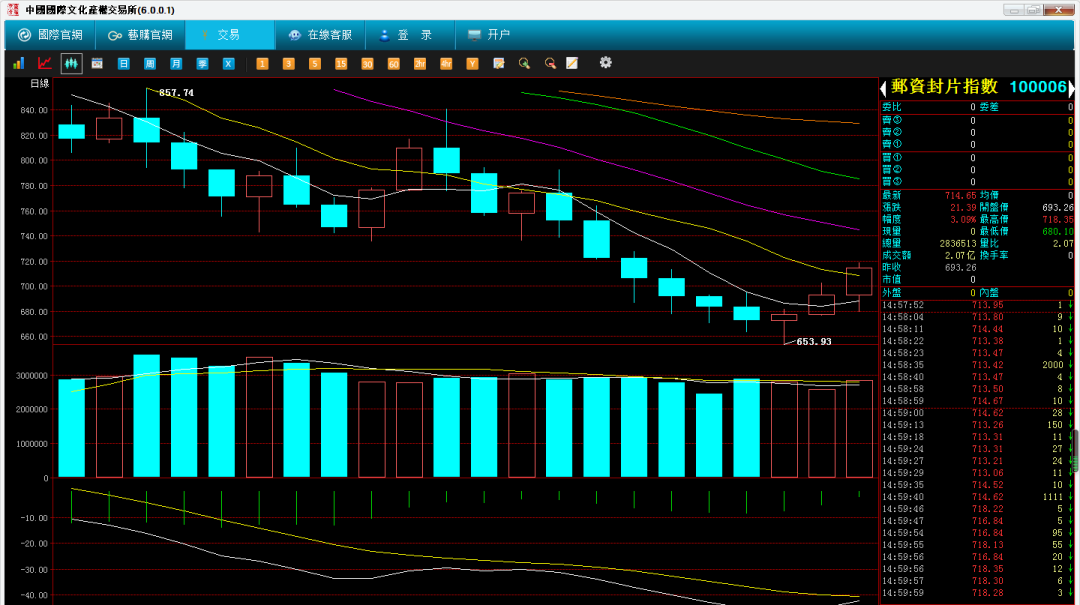Screen dimensions: 1080x605
Task: Open the 國際官網 tab
Action: (x=50, y=34)
